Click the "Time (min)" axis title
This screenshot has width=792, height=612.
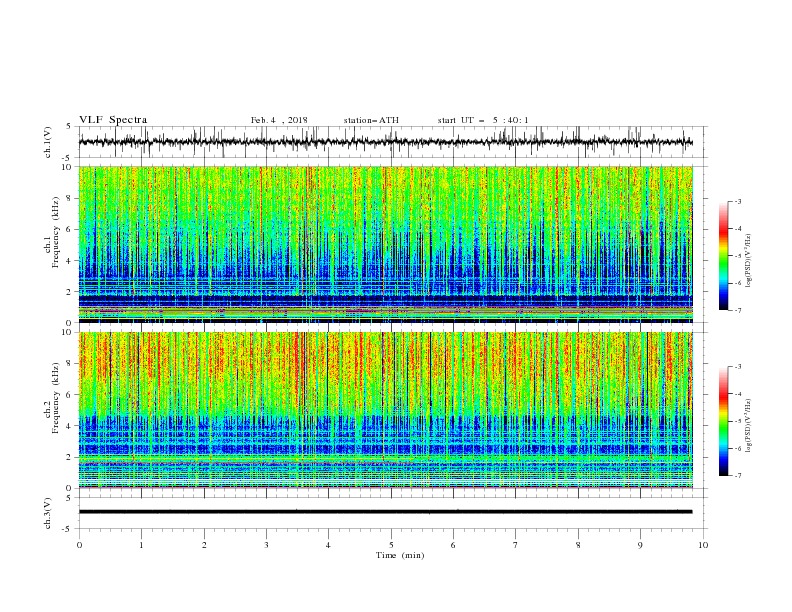point(400,555)
